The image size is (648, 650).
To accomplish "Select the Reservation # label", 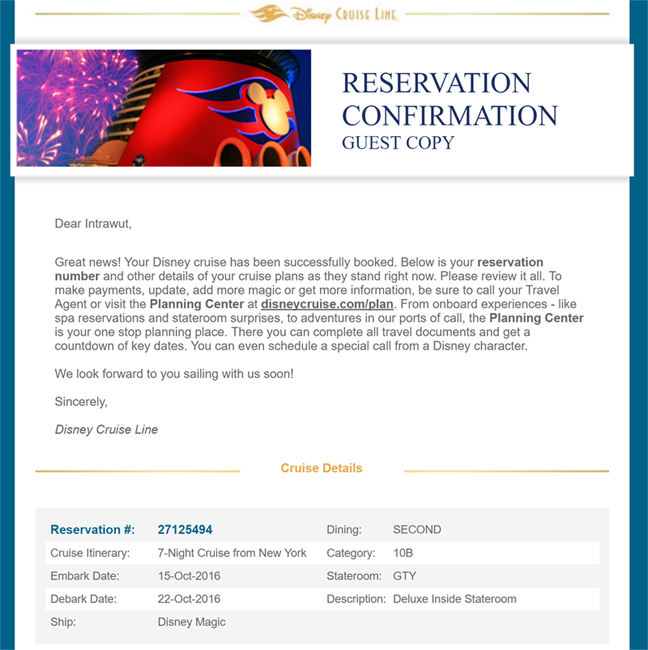I will 92,530.
